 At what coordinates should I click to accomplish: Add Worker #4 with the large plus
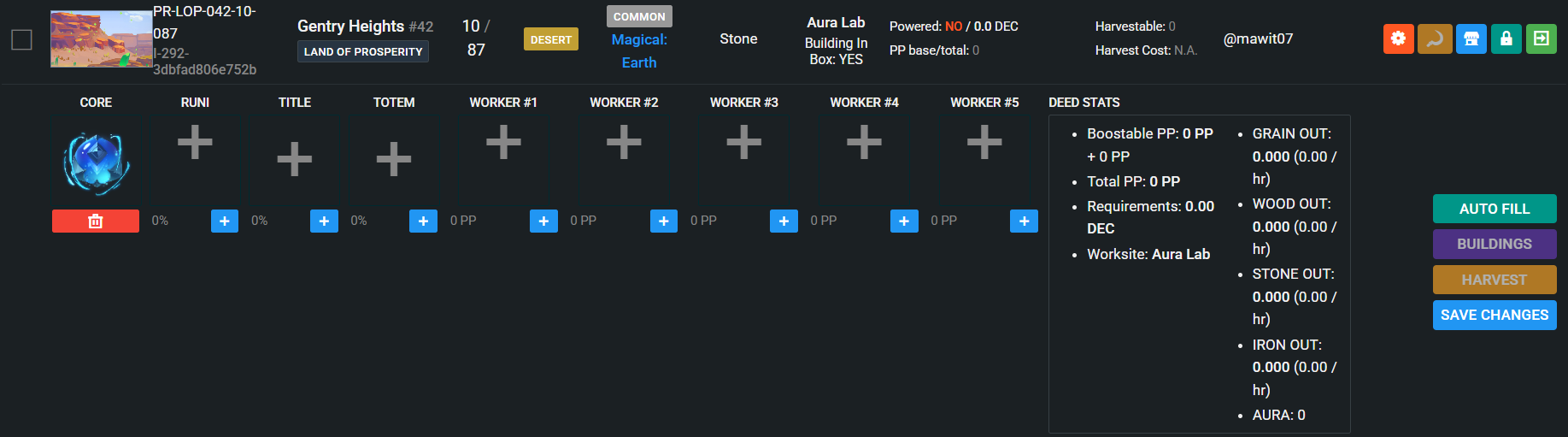(864, 142)
